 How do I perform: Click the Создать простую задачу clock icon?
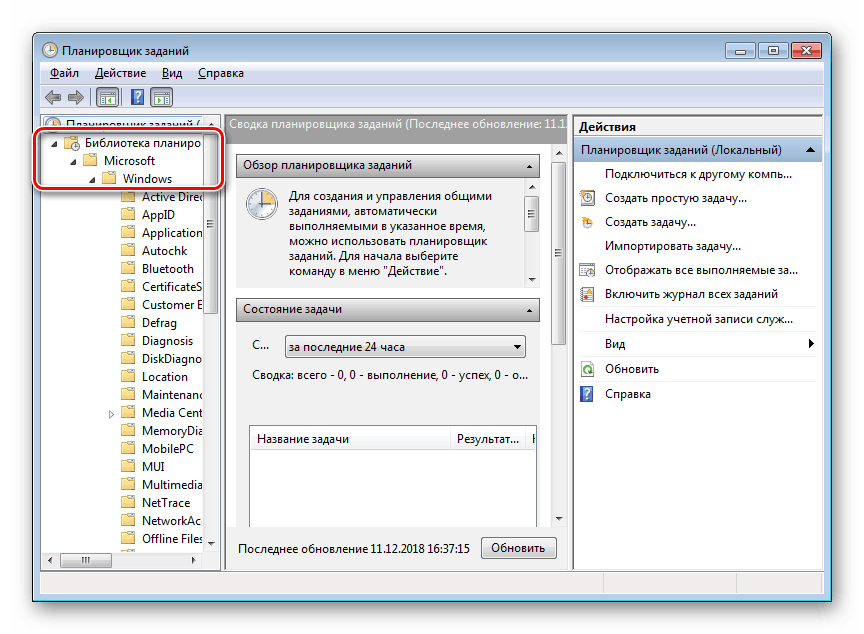pos(587,198)
